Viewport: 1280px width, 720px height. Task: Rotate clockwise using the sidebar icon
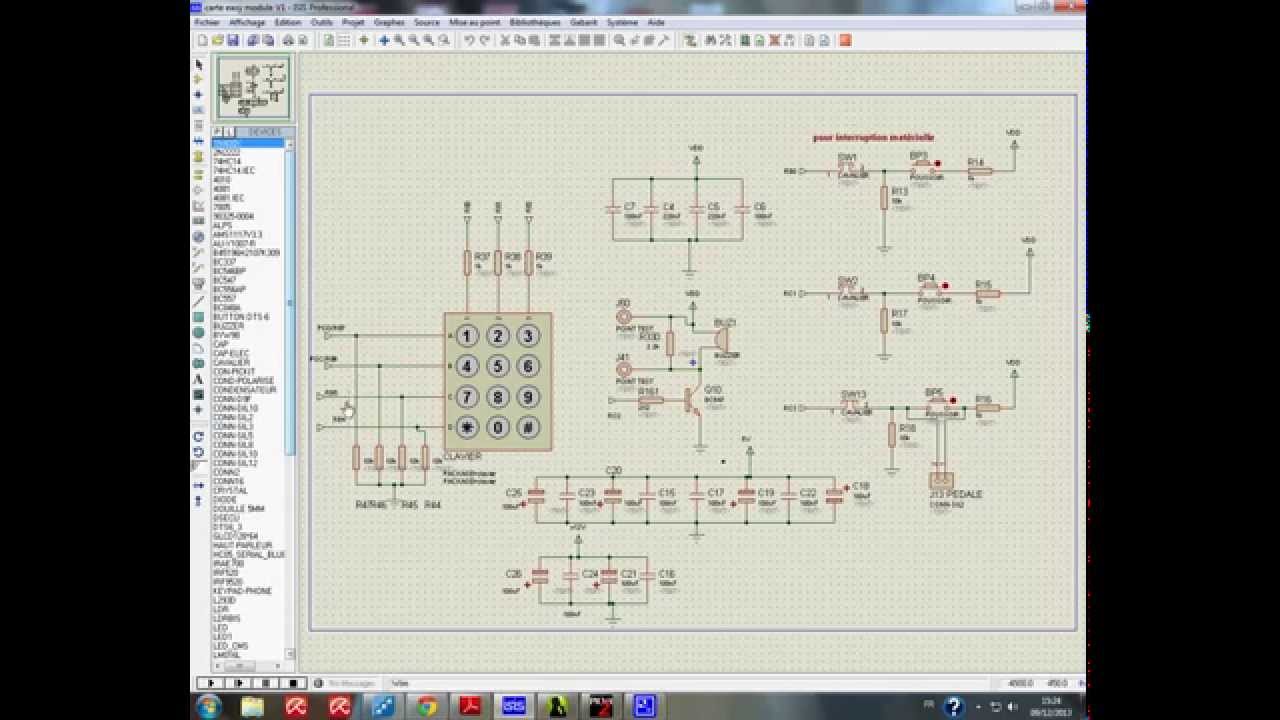(x=198, y=436)
